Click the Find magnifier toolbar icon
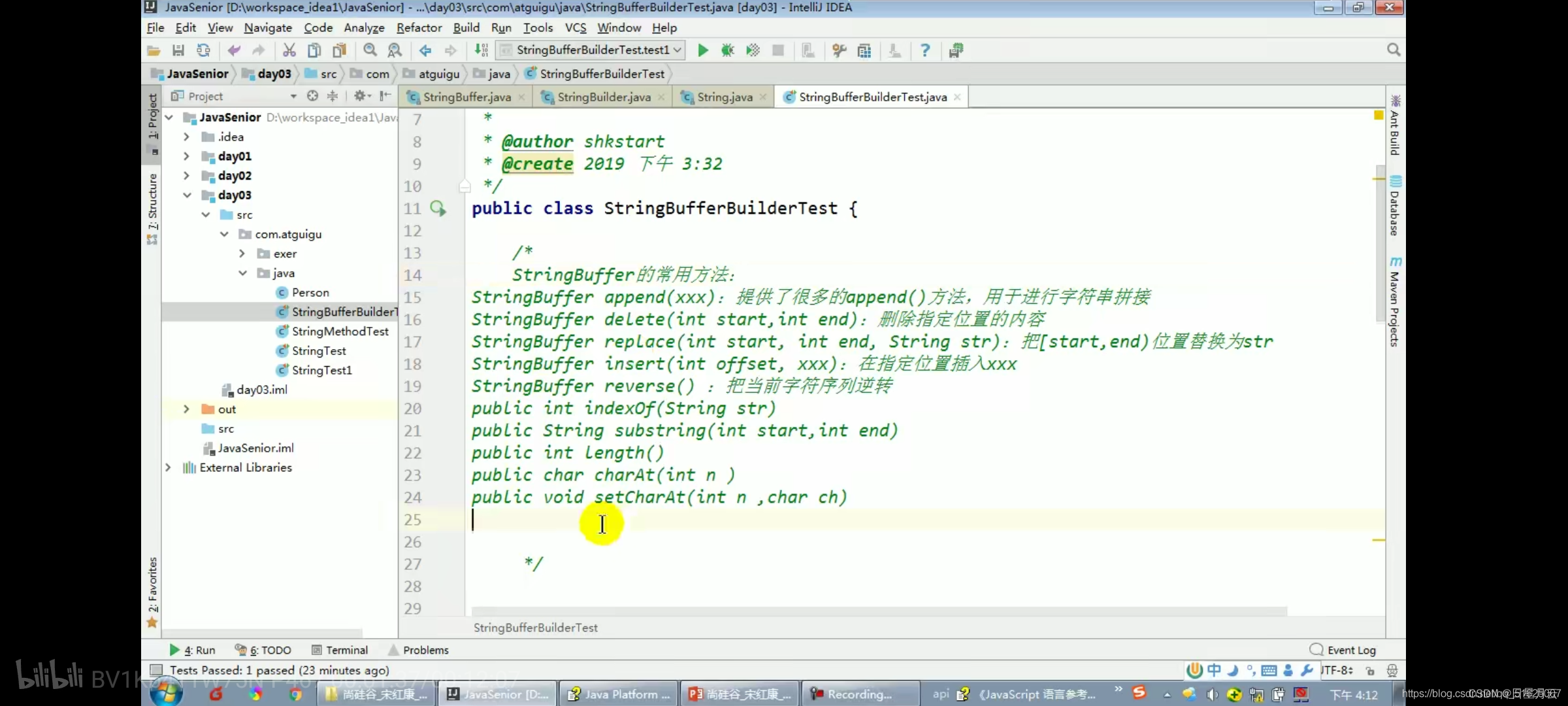Screen dimensions: 1568x706 [370, 50]
